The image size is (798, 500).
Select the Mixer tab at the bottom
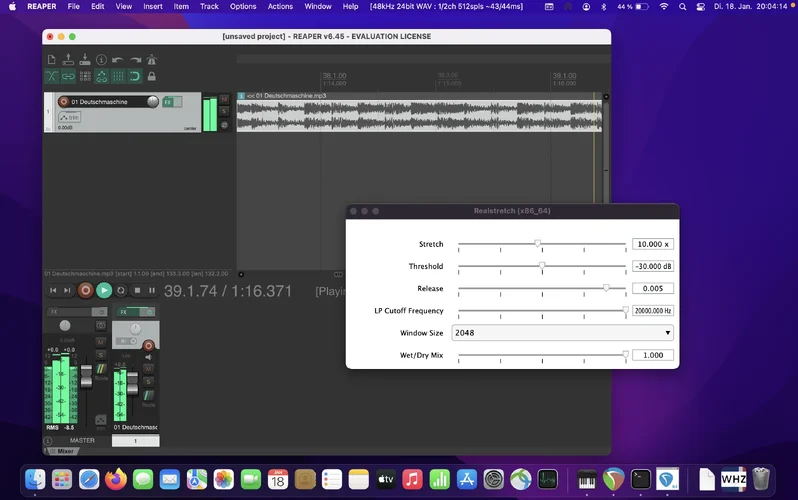64,451
